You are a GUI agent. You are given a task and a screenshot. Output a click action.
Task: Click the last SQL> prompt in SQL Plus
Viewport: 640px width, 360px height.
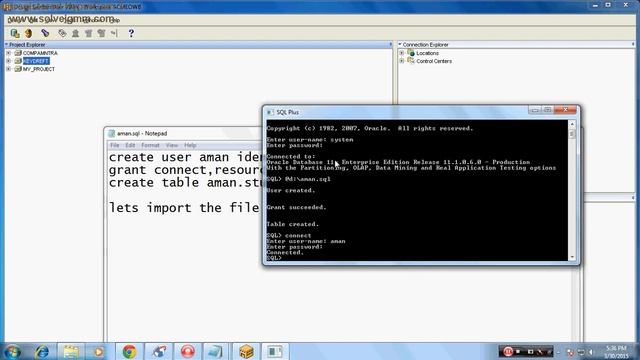pos(274,258)
